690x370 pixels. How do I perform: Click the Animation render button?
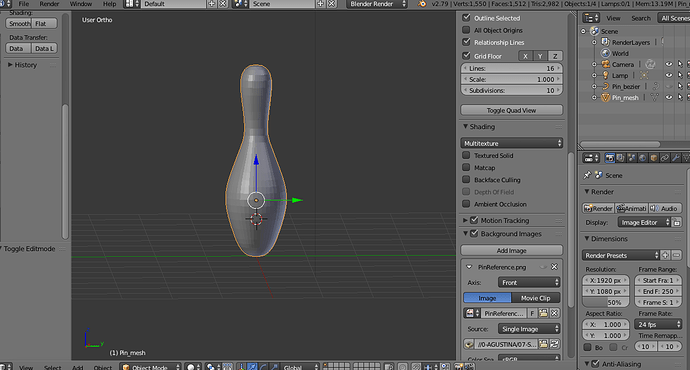click(631, 208)
